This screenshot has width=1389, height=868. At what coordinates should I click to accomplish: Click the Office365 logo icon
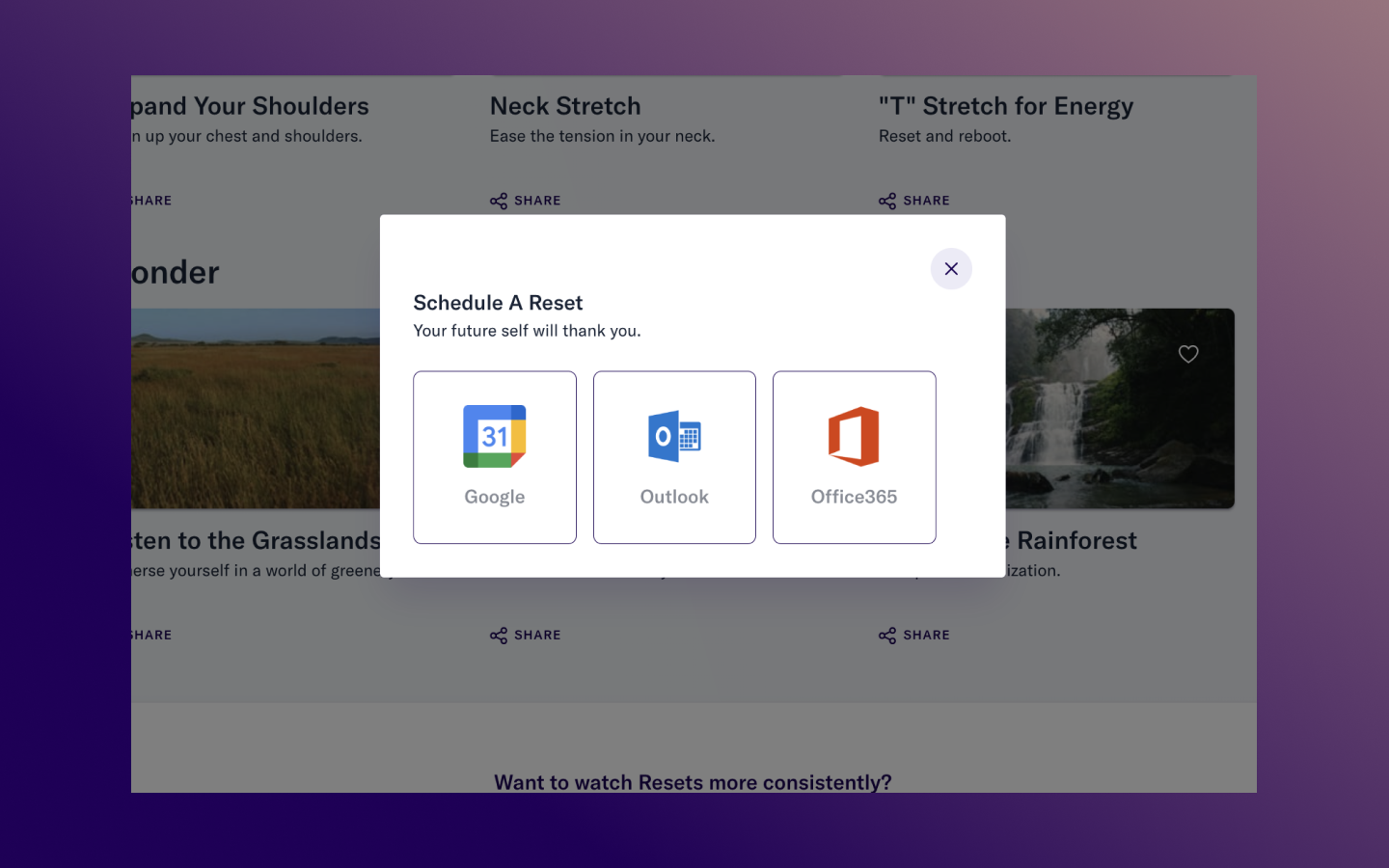click(854, 436)
